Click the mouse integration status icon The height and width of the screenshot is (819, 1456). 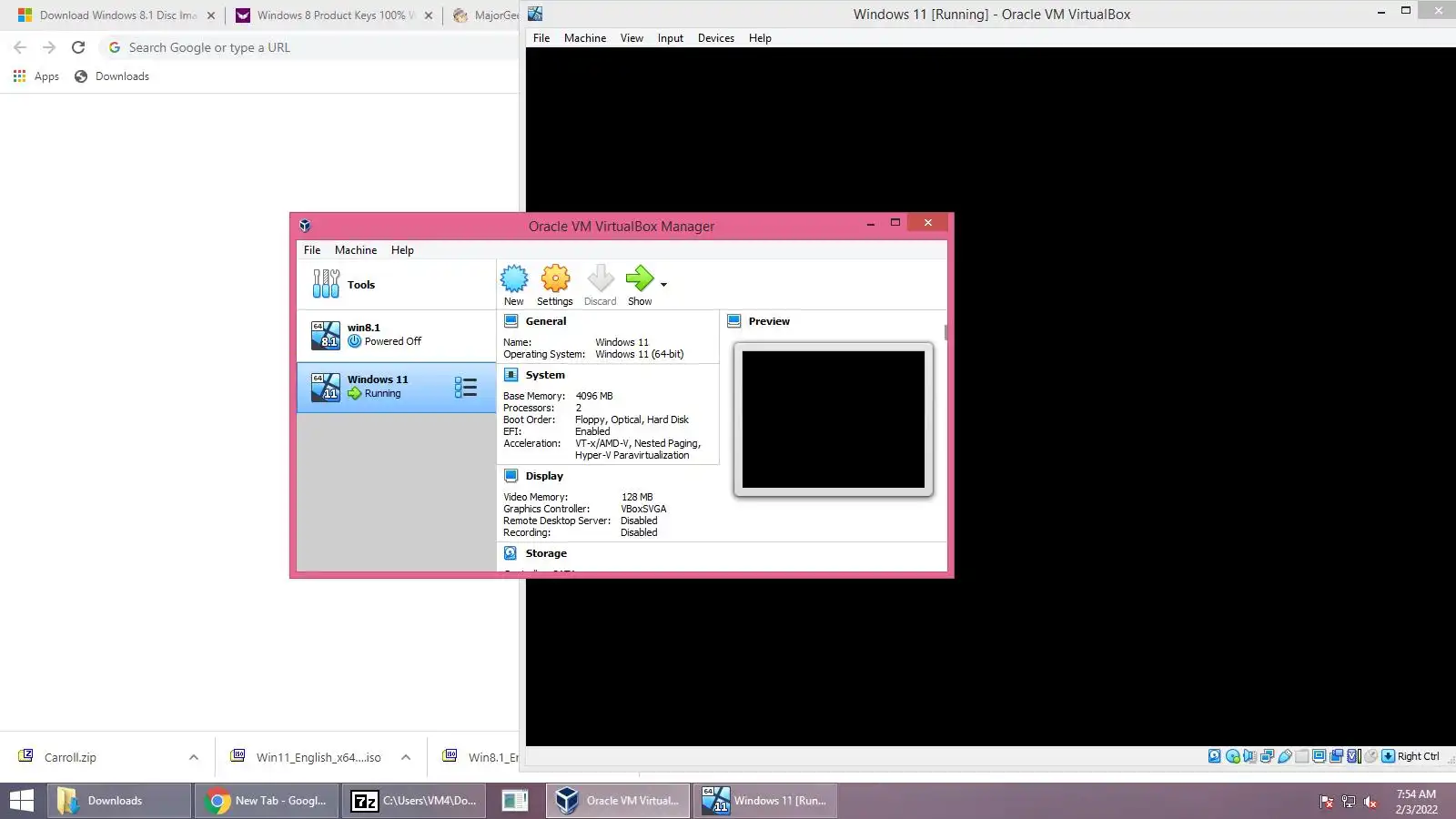(1370, 756)
